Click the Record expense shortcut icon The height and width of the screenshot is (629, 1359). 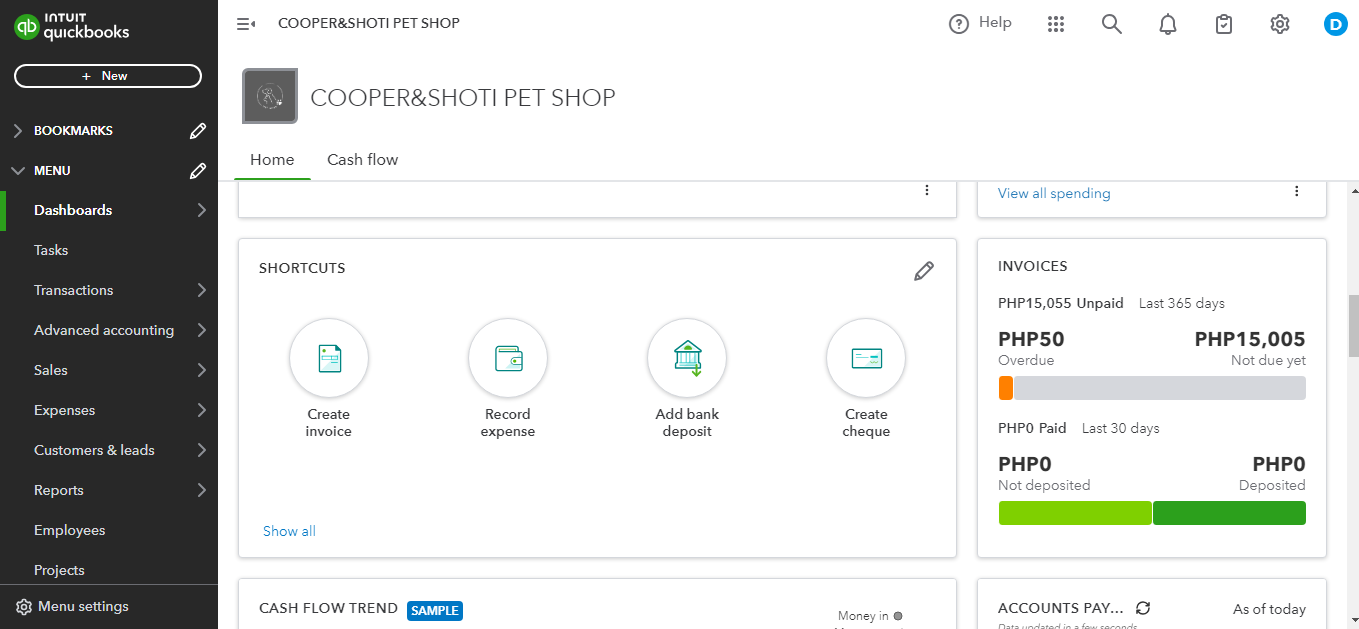508,358
